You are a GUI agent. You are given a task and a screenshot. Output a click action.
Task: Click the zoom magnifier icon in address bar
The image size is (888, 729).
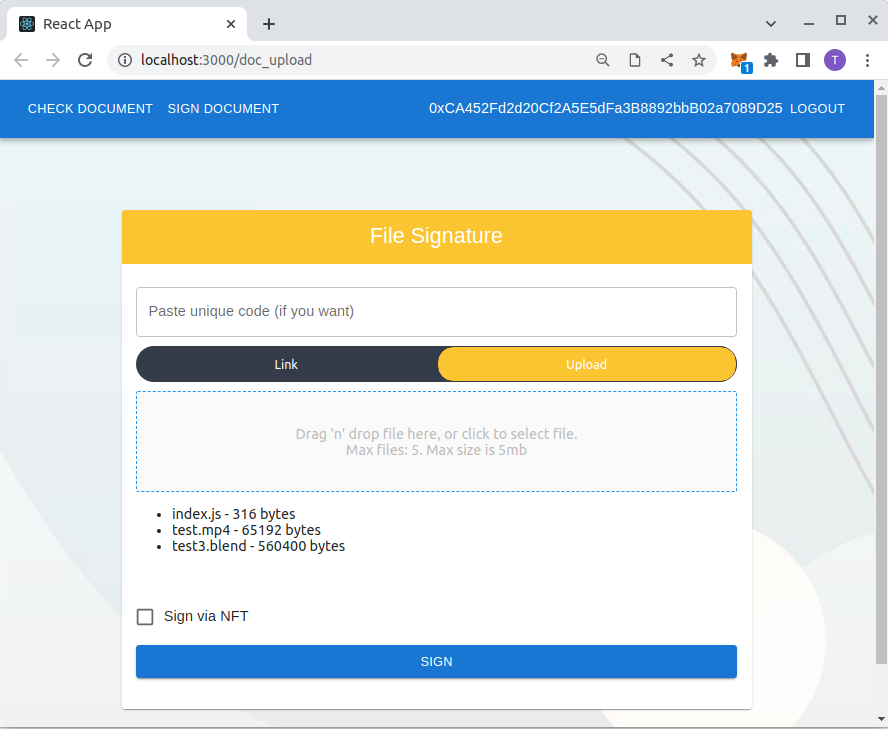pos(603,60)
